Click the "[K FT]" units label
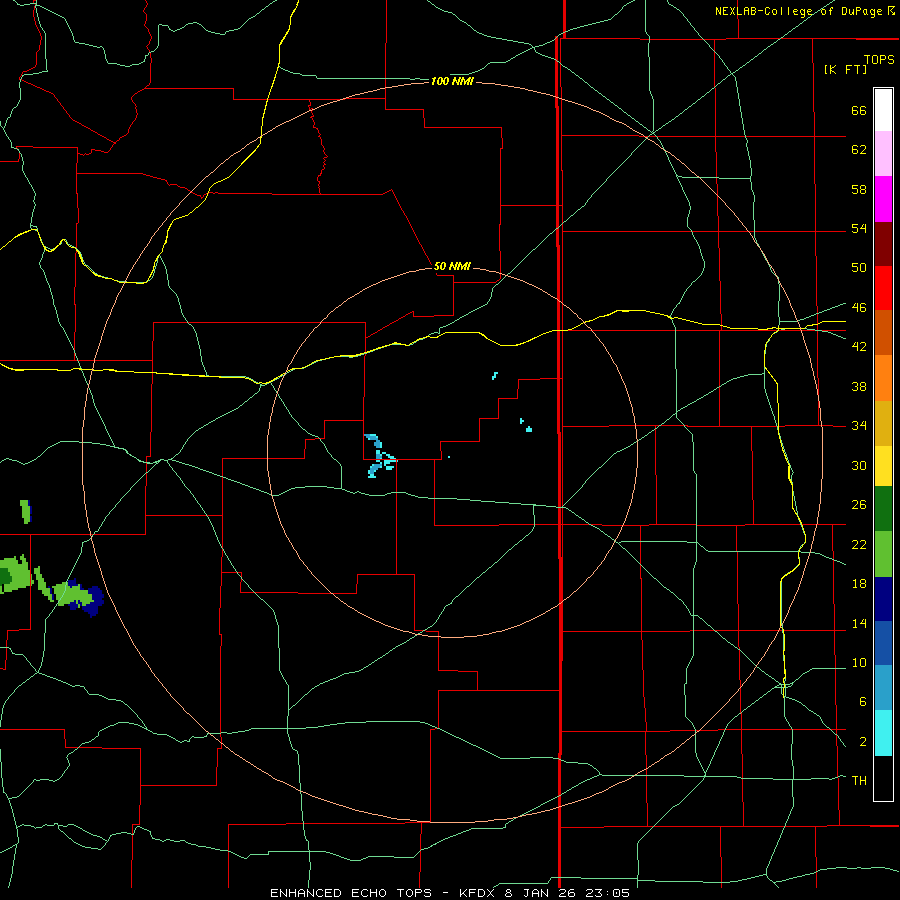The width and height of the screenshot is (900, 900). [x=845, y=69]
